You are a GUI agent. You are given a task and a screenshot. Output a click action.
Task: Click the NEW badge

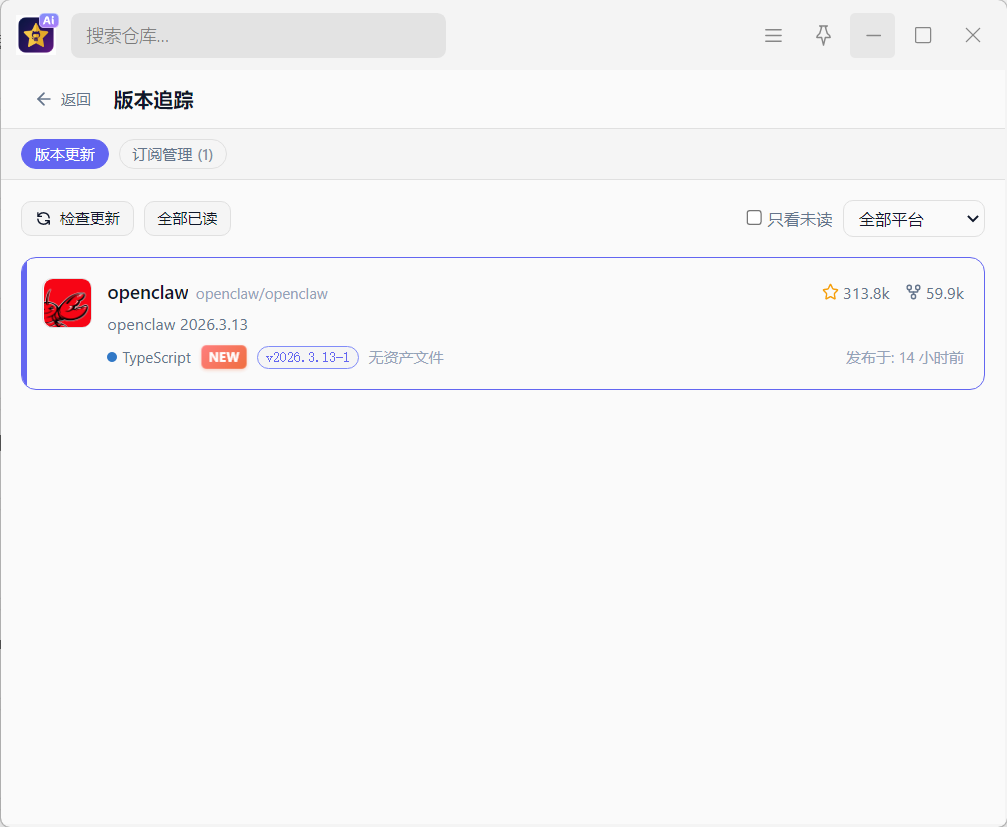pos(224,358)
